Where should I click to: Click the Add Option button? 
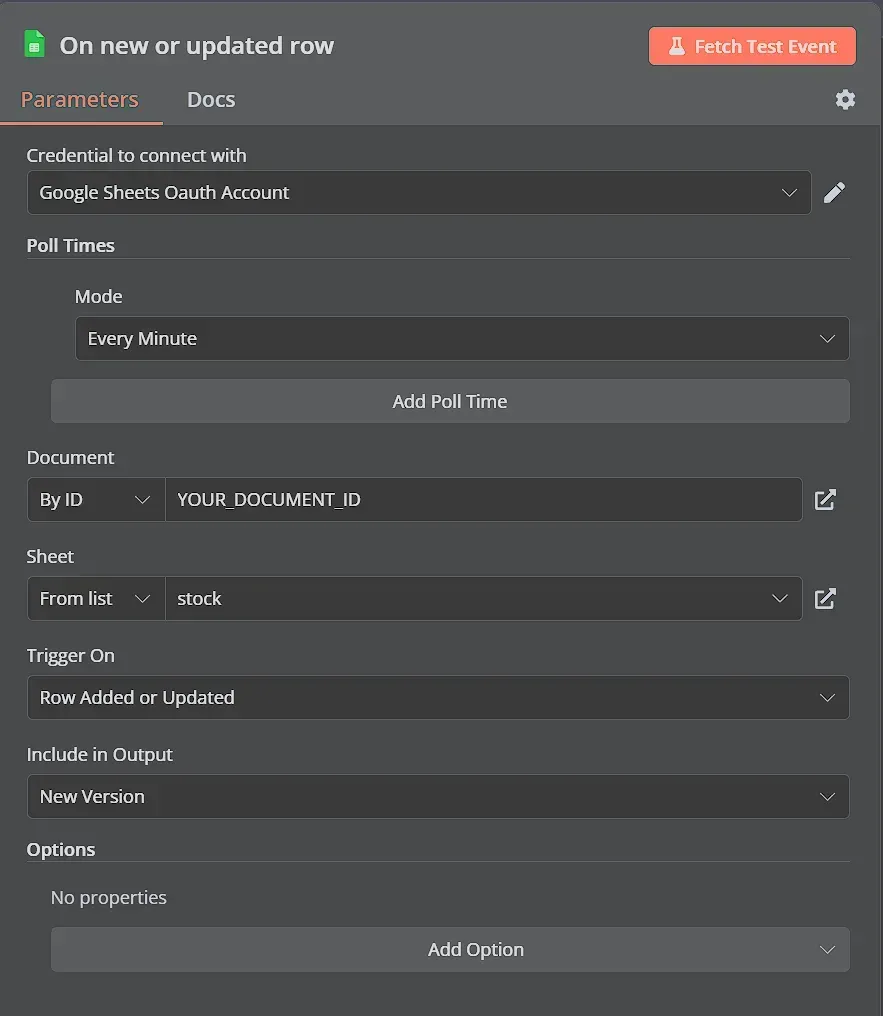450,949
